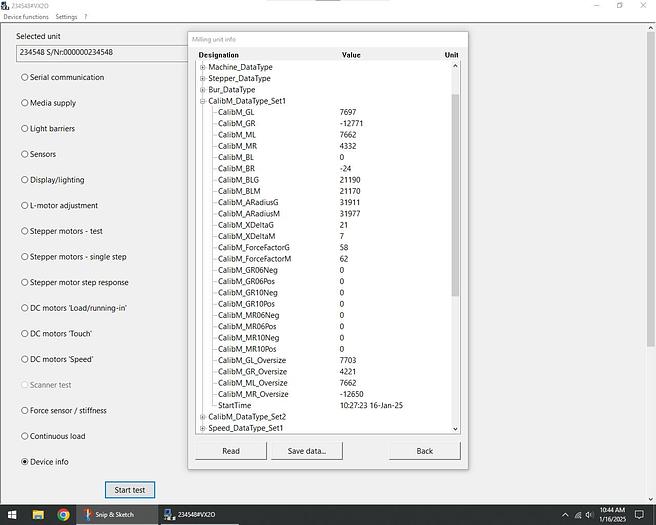Select the Serial communication radio button
Image resolution: width=656 pixels, height=525 pixels.
tap(24, 77)
